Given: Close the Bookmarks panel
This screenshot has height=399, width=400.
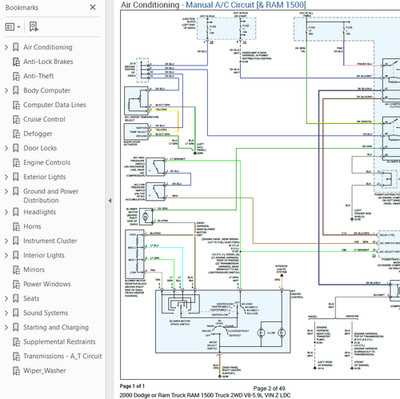Looking at the screenshot, I should [x=93, y=7].
